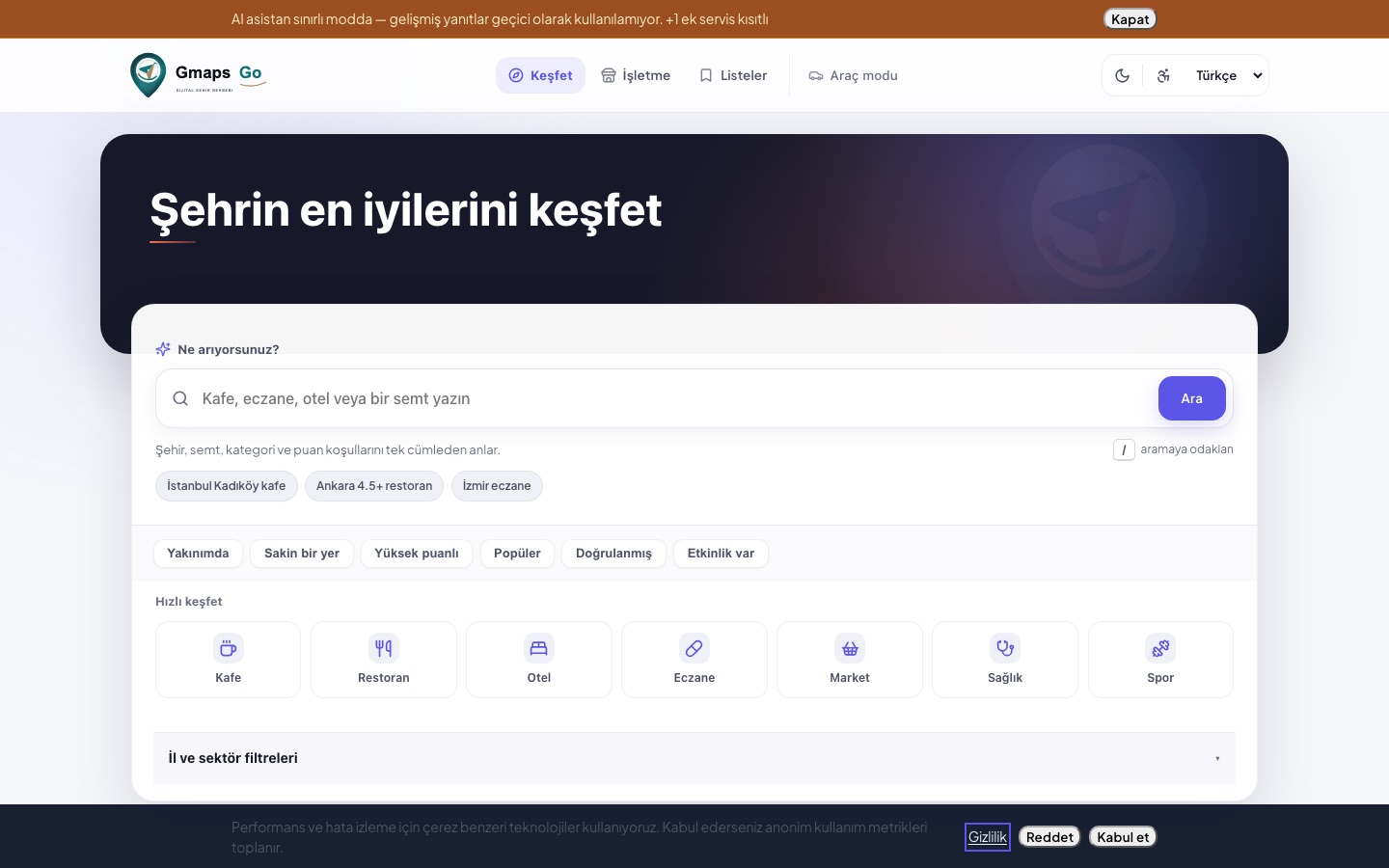Image resolution: width=1389 pixels, height=868 pixels.
Task: Expand İl ve sektör filtreleri section
Action: point(694,758)
